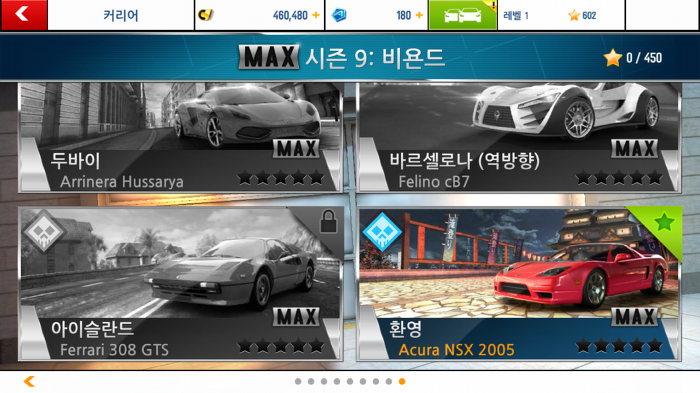Select the 바르셀로나 (역방향) Felino cB7 race

coord(519,138)
